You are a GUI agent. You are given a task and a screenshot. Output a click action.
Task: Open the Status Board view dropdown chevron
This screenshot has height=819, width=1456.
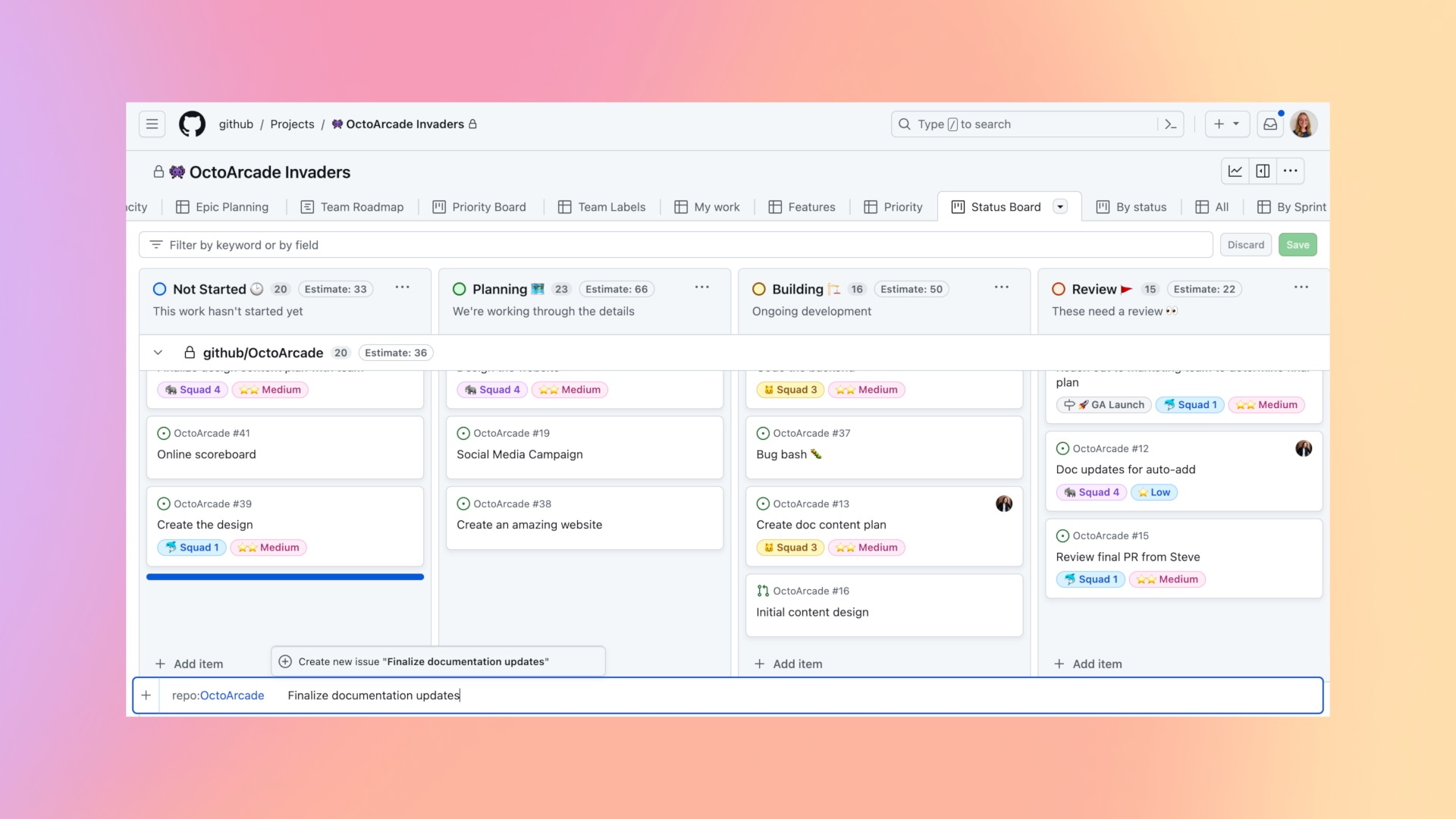[1060, 206]
